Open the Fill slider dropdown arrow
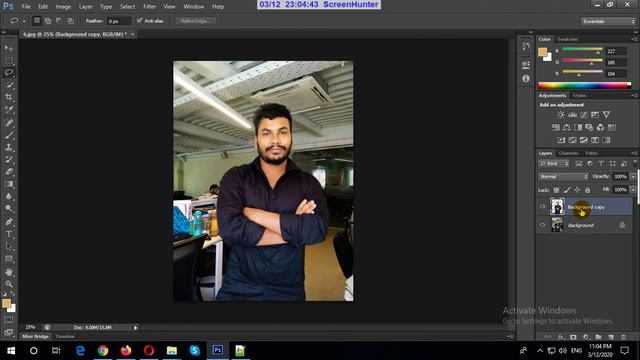640x360 pixels. (633, 190)
